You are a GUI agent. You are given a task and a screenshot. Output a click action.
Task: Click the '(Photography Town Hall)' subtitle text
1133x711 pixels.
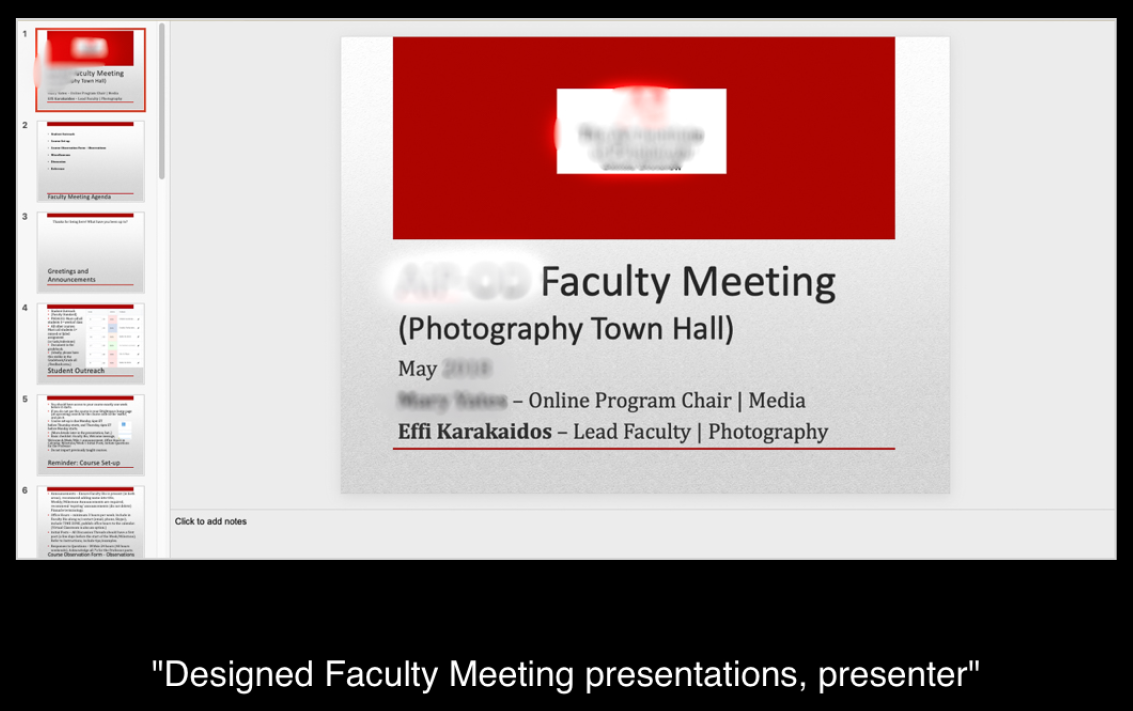click(566, 329)
